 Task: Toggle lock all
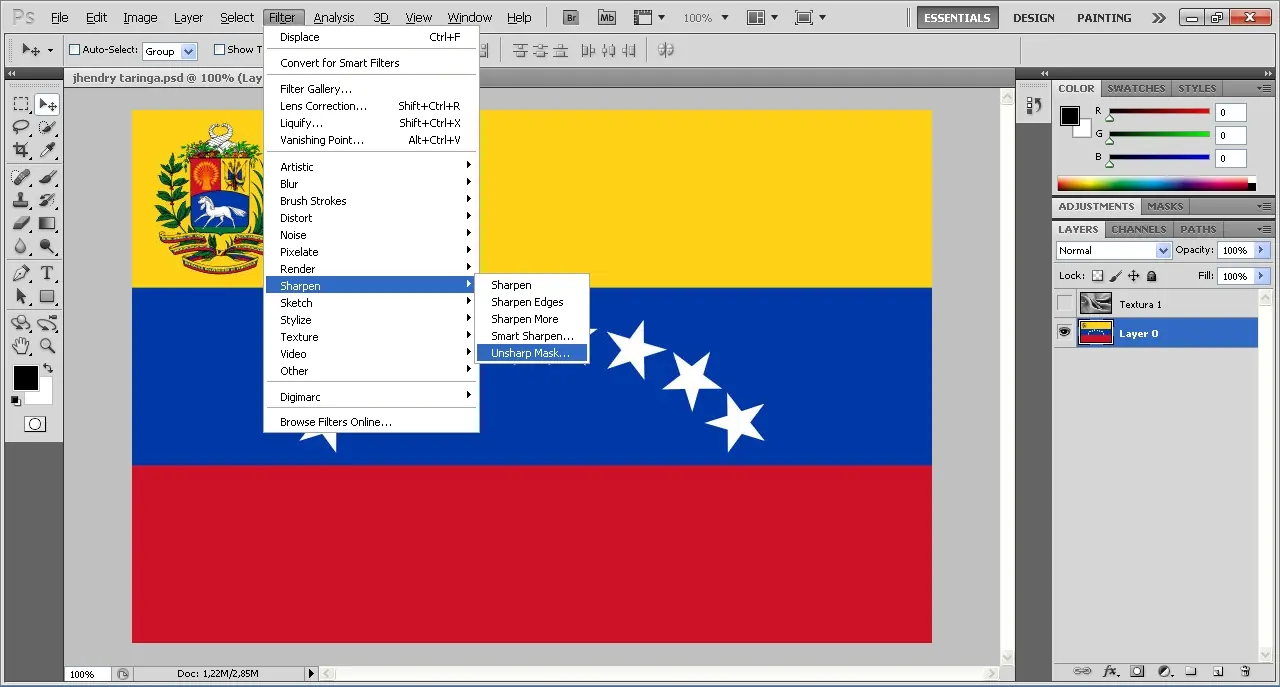pyautogui.click(x=1151, y=276)
